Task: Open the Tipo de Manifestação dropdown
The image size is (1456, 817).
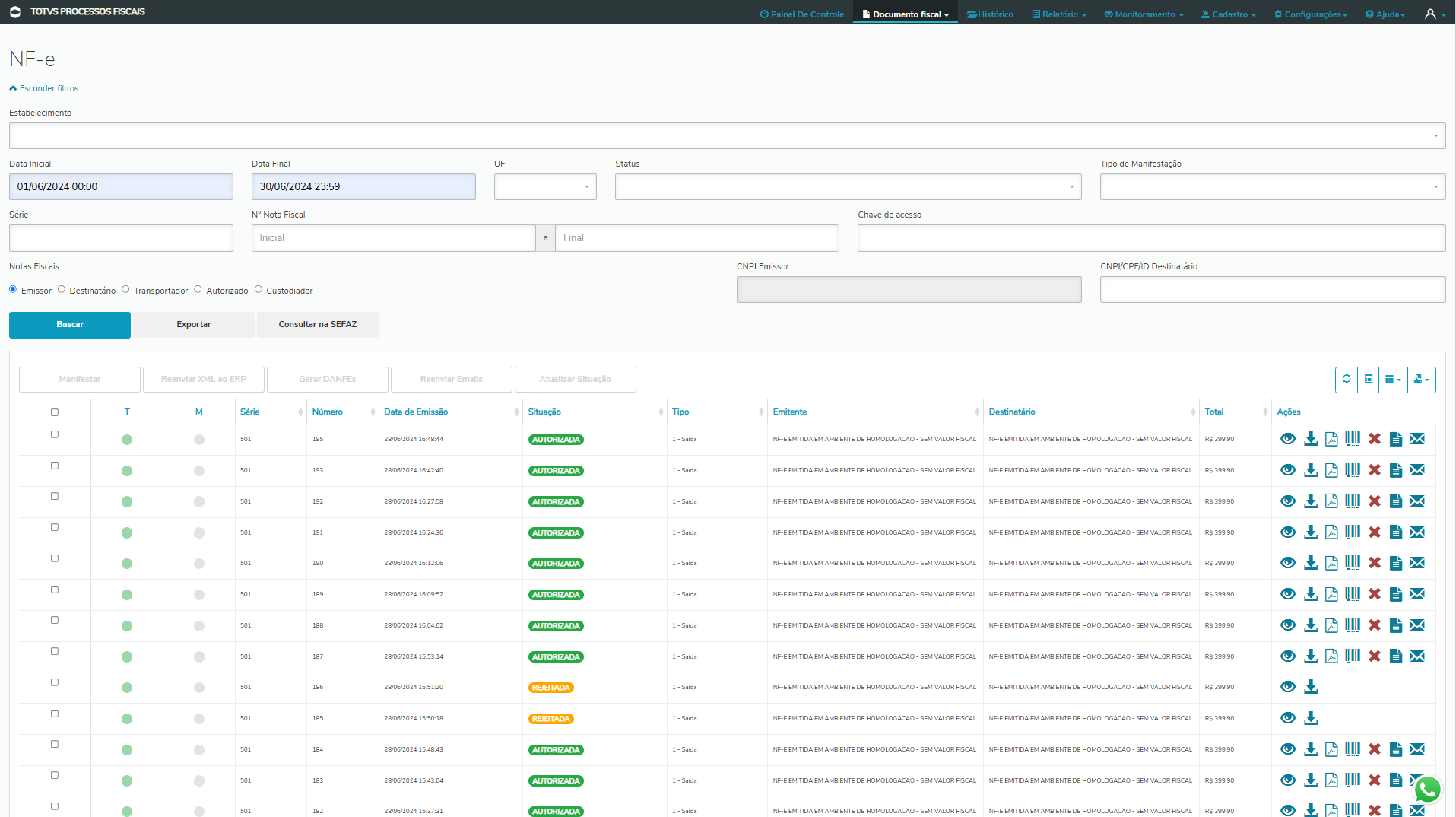Action: 1271,187
